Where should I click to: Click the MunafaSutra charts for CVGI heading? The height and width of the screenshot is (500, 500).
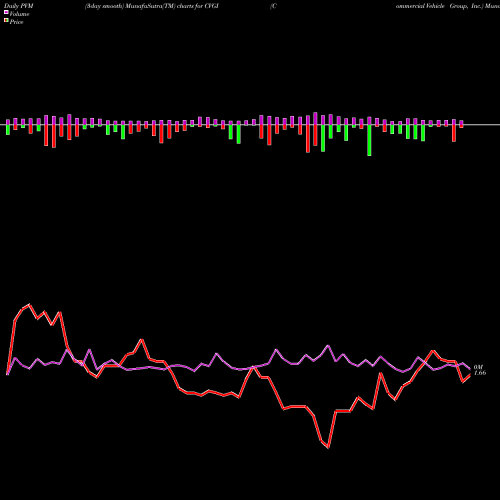pyautogui.click(x=152, y=6)
